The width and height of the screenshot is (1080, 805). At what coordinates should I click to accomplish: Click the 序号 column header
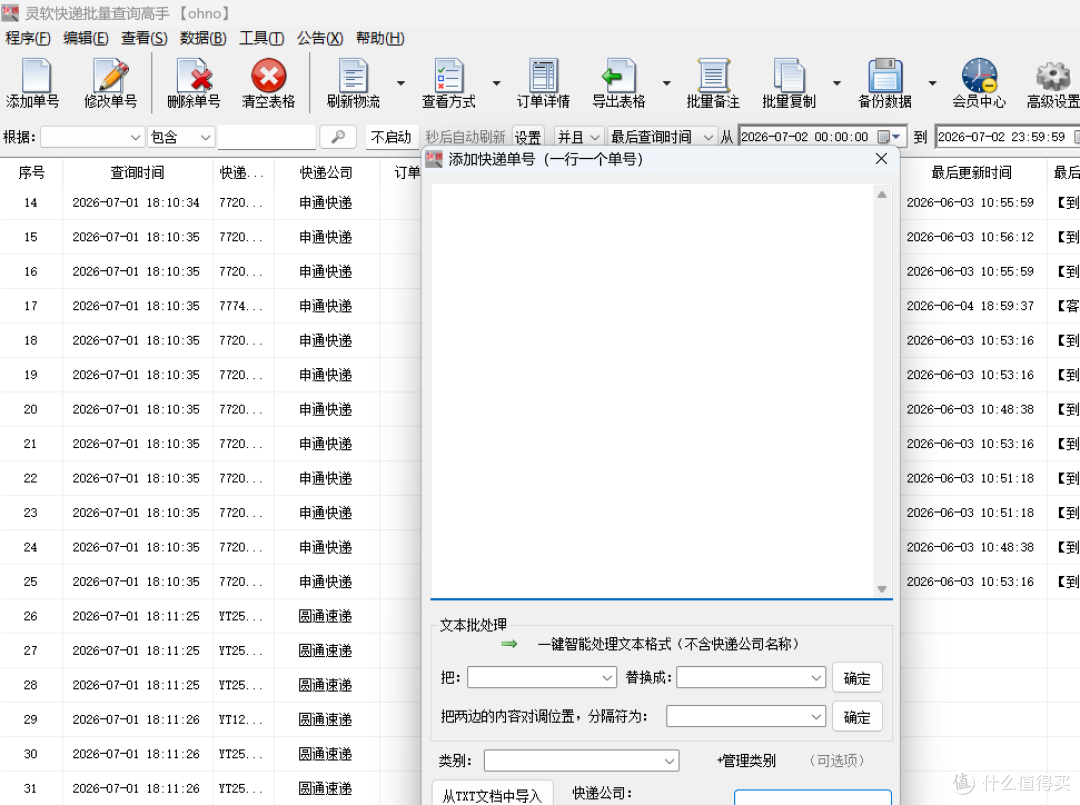coord(31,172)
